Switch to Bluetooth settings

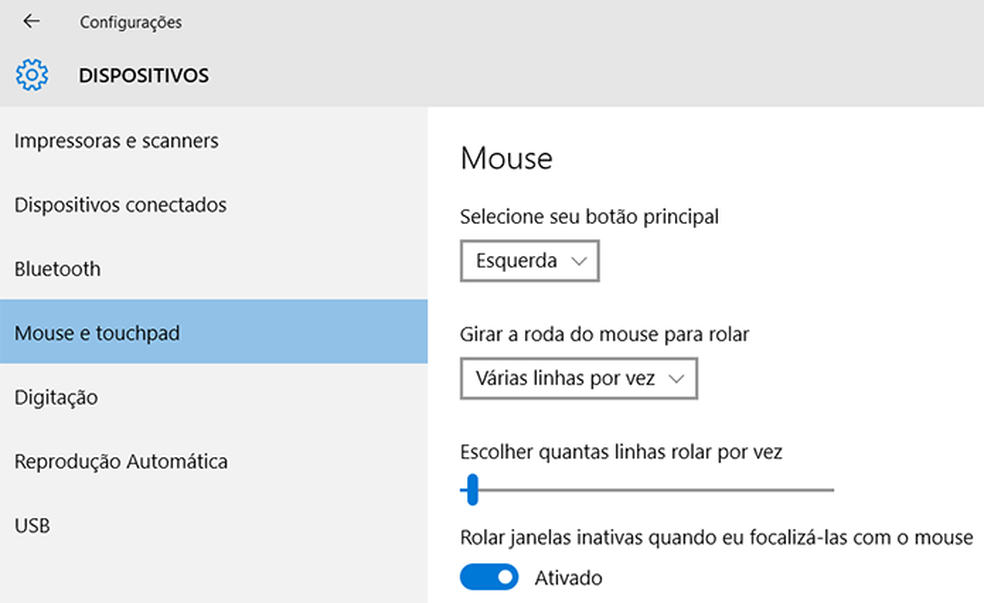[x=57, y=269]
